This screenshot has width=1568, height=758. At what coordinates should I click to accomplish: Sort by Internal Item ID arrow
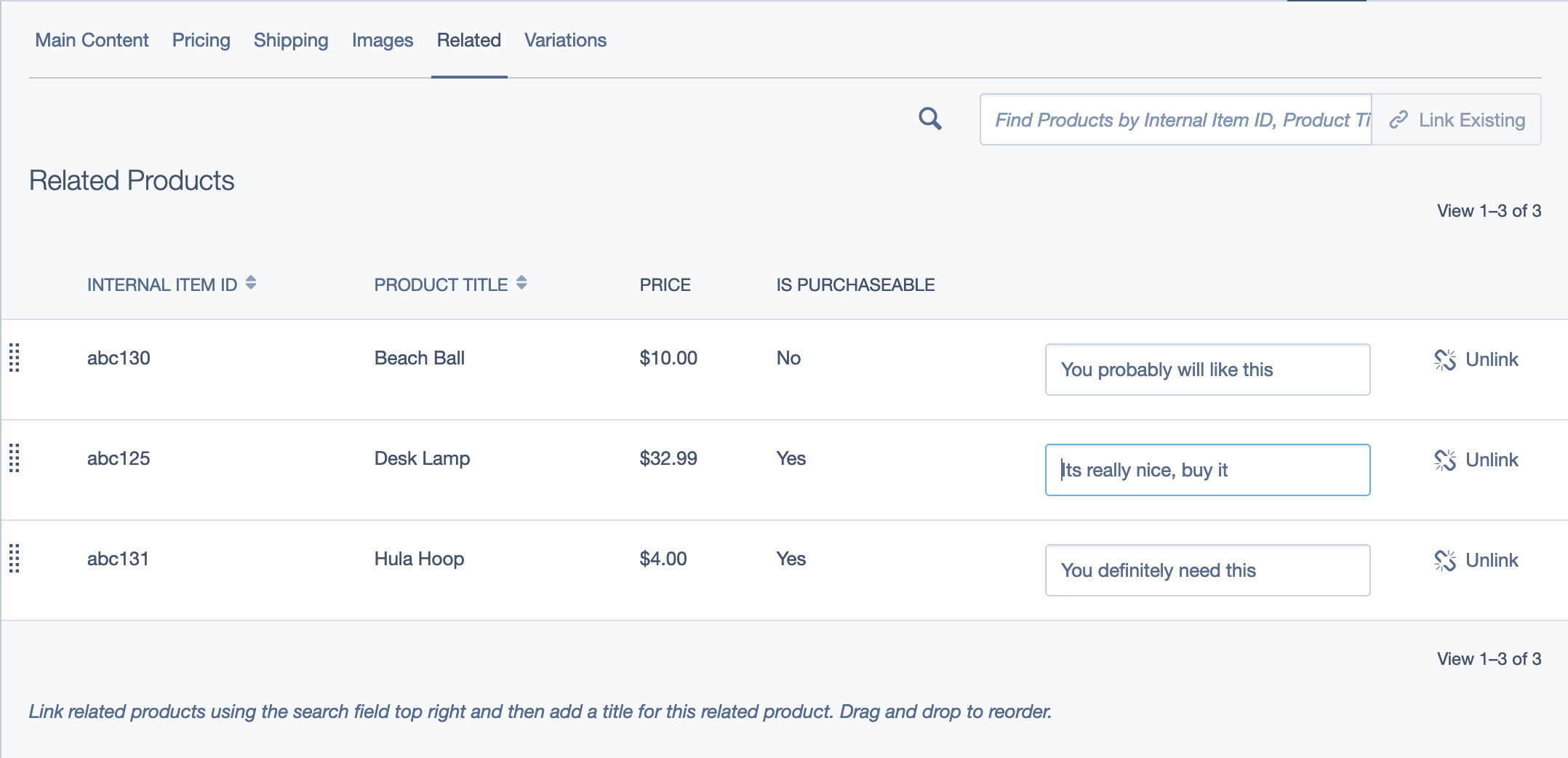point(251,283)
